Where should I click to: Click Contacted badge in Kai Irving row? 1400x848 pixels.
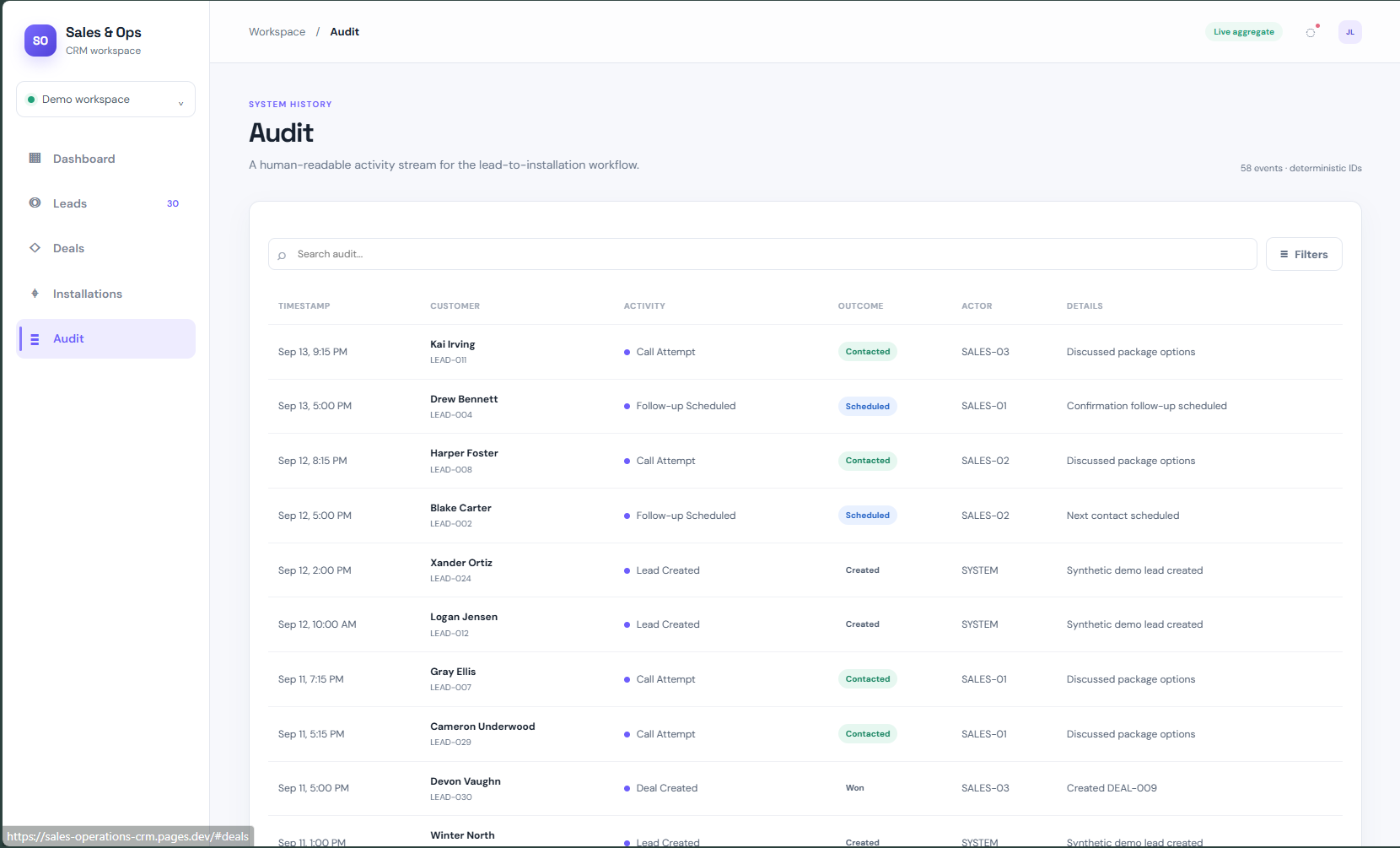tap(867, 352)
